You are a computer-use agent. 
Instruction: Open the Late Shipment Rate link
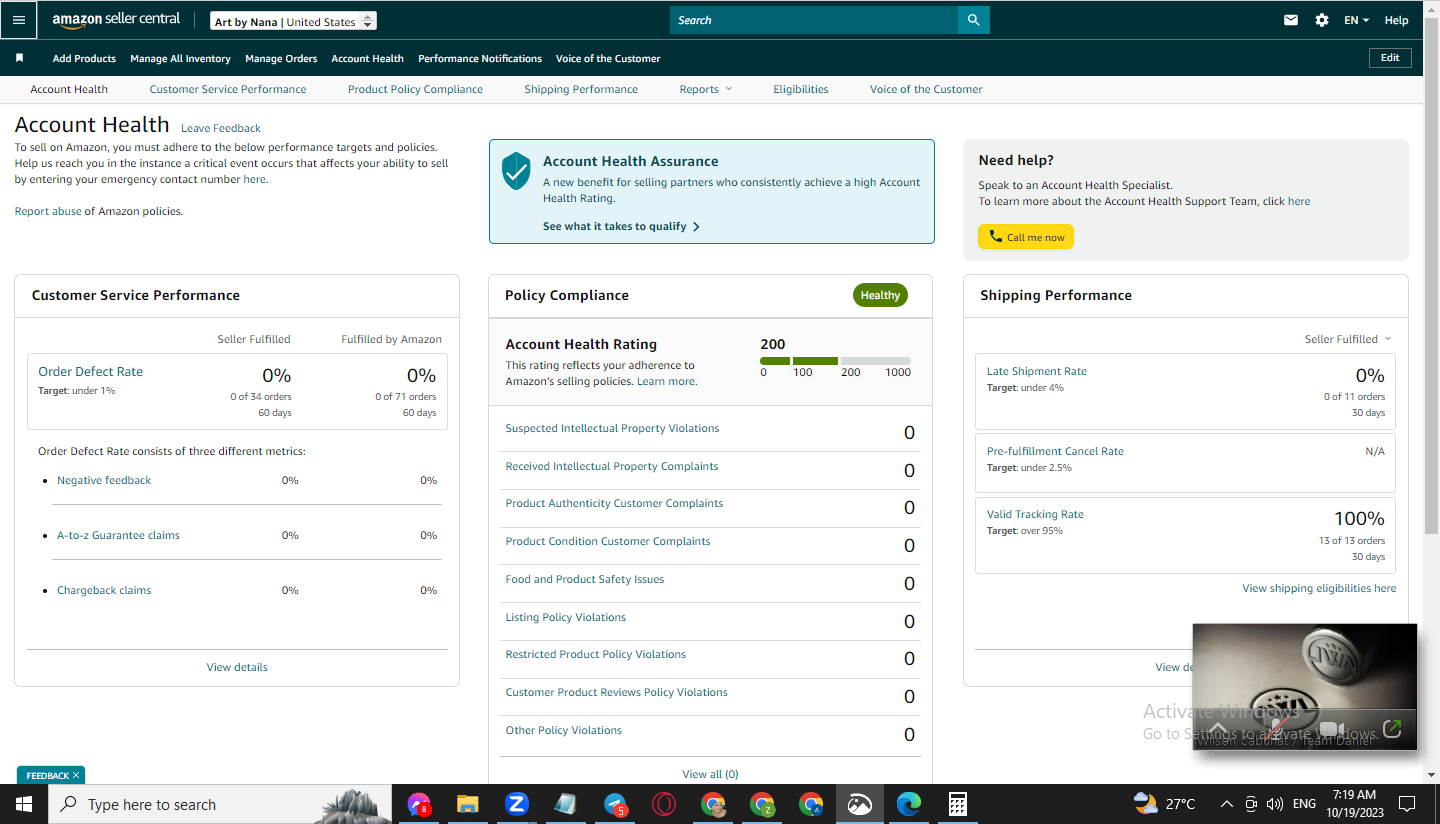click(1037, 371)
